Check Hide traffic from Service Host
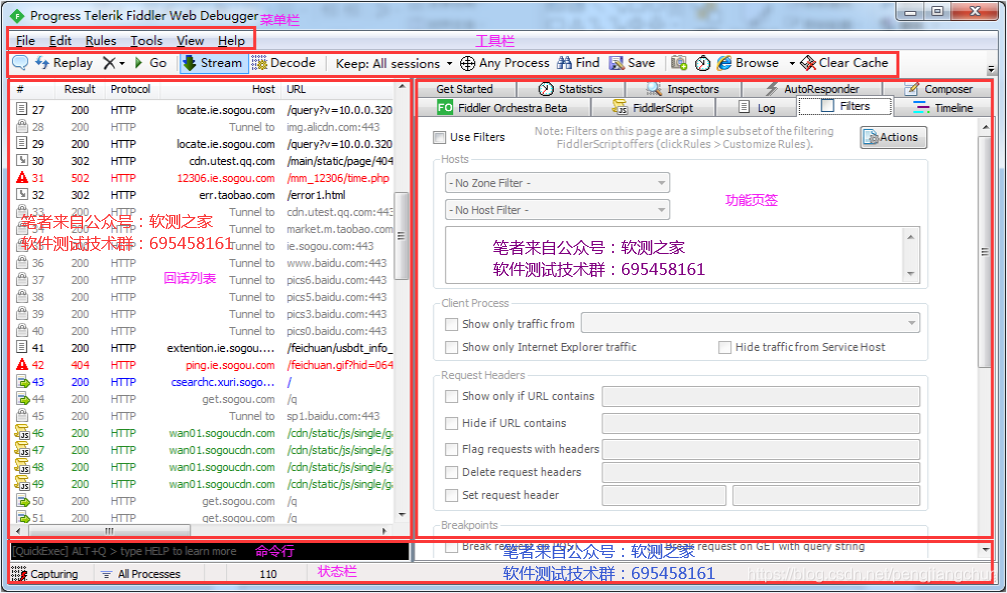The image size is (1007, 593). (724, 347)
